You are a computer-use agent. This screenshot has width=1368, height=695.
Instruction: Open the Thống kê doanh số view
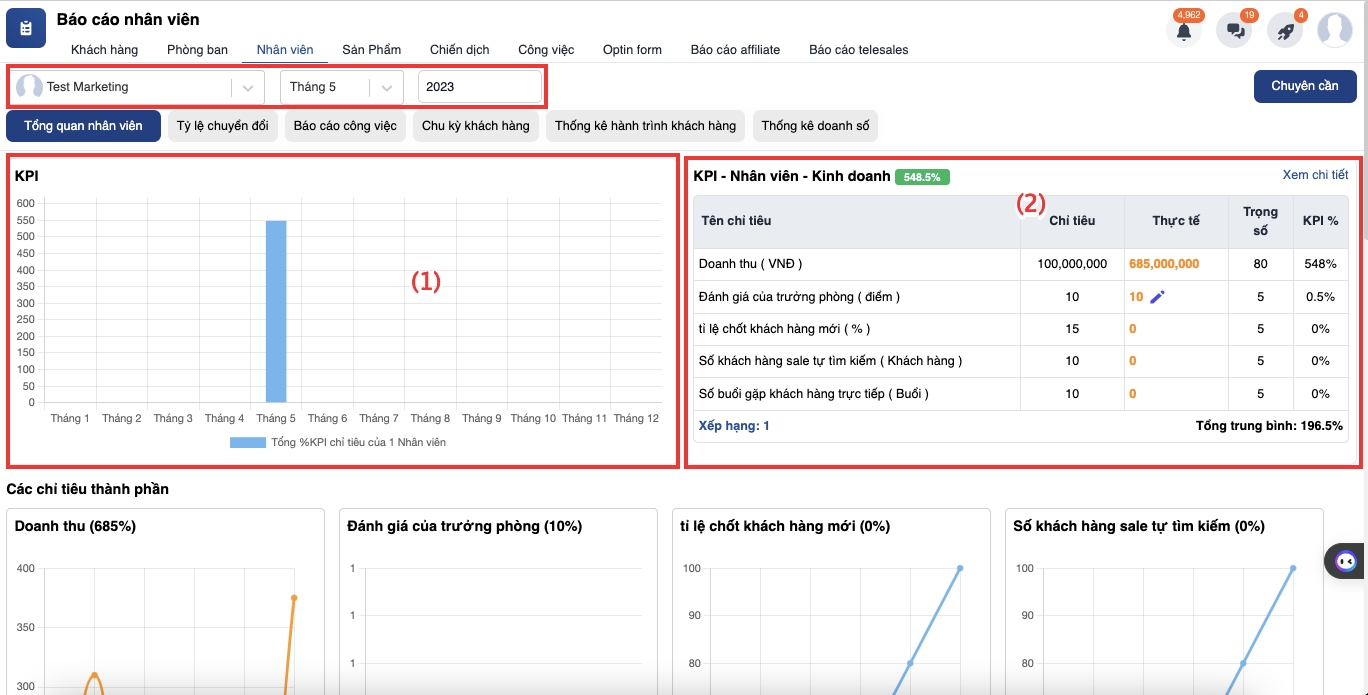point(814,126)
